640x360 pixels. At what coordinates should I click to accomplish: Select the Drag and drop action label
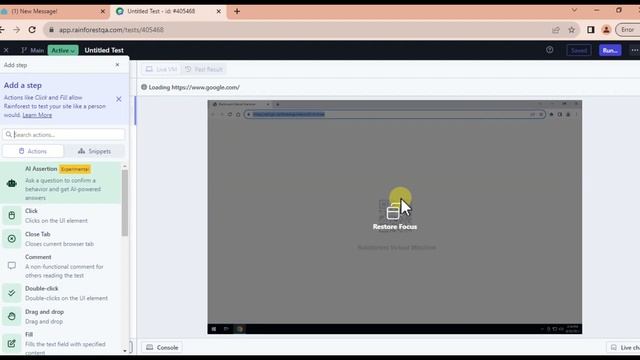point(44,312)
